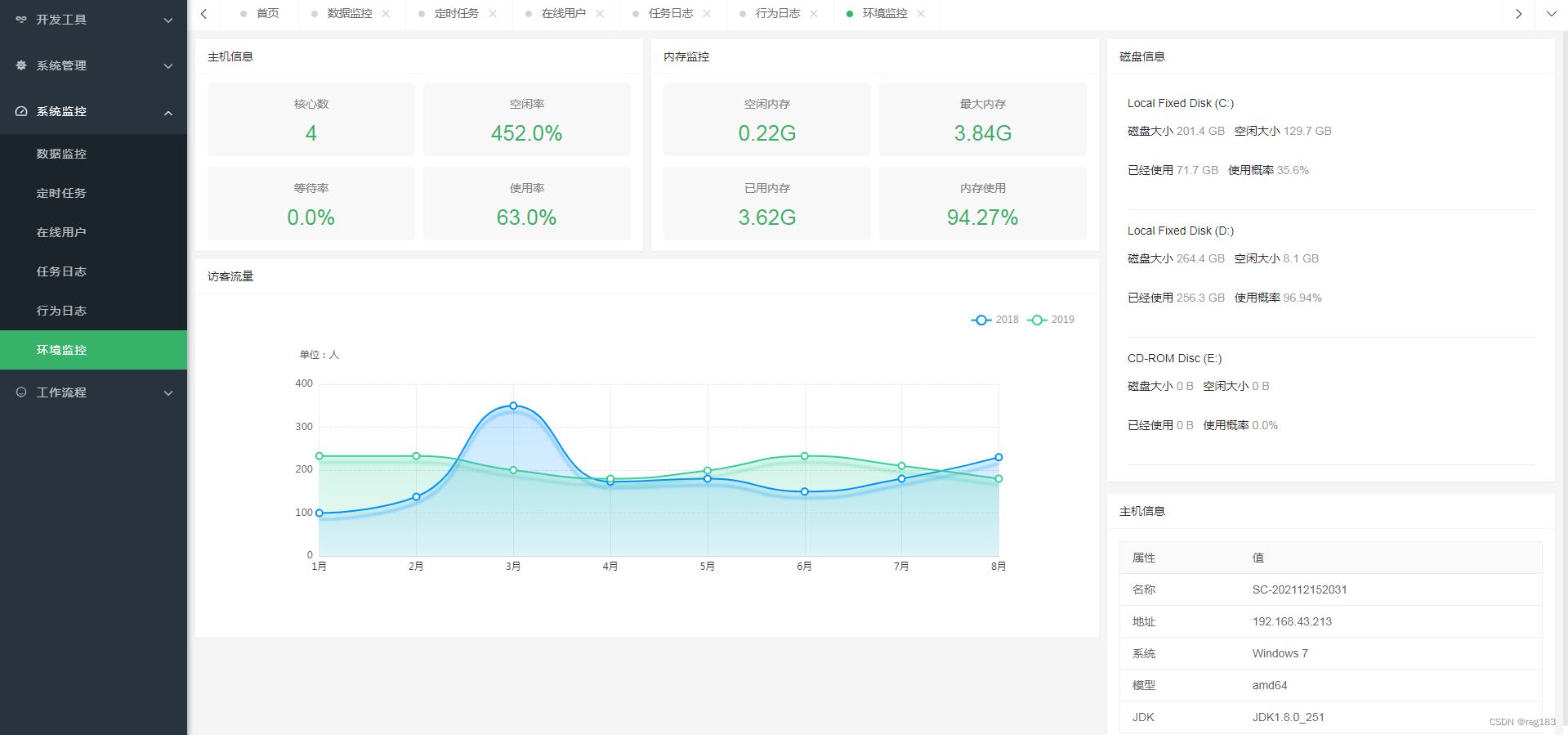Click the amd64 model value

point(1270,685)
